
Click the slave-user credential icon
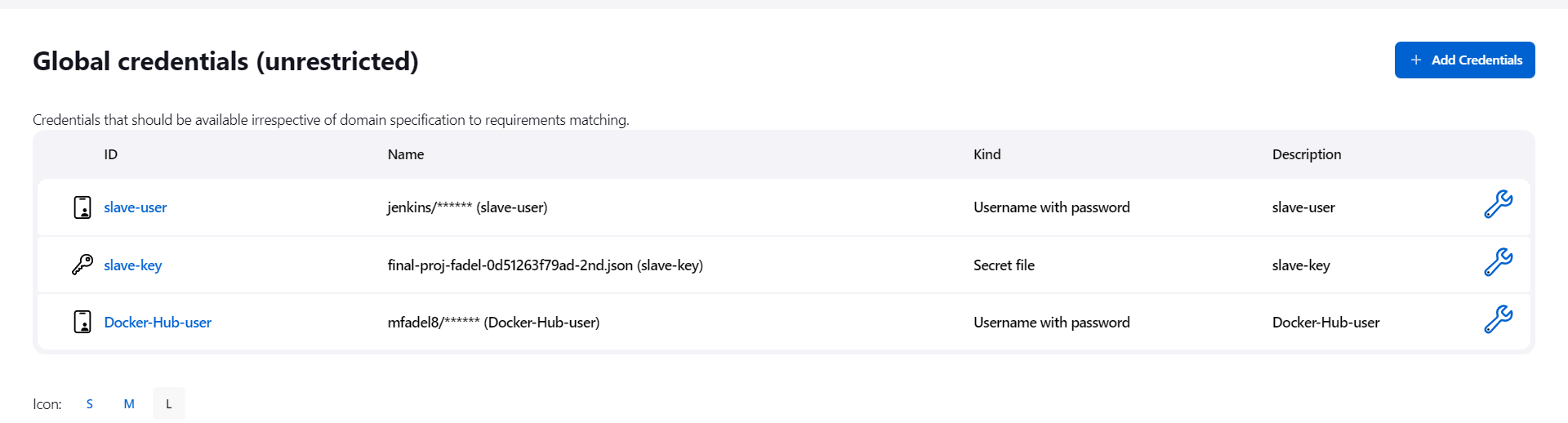pos(82,207)
